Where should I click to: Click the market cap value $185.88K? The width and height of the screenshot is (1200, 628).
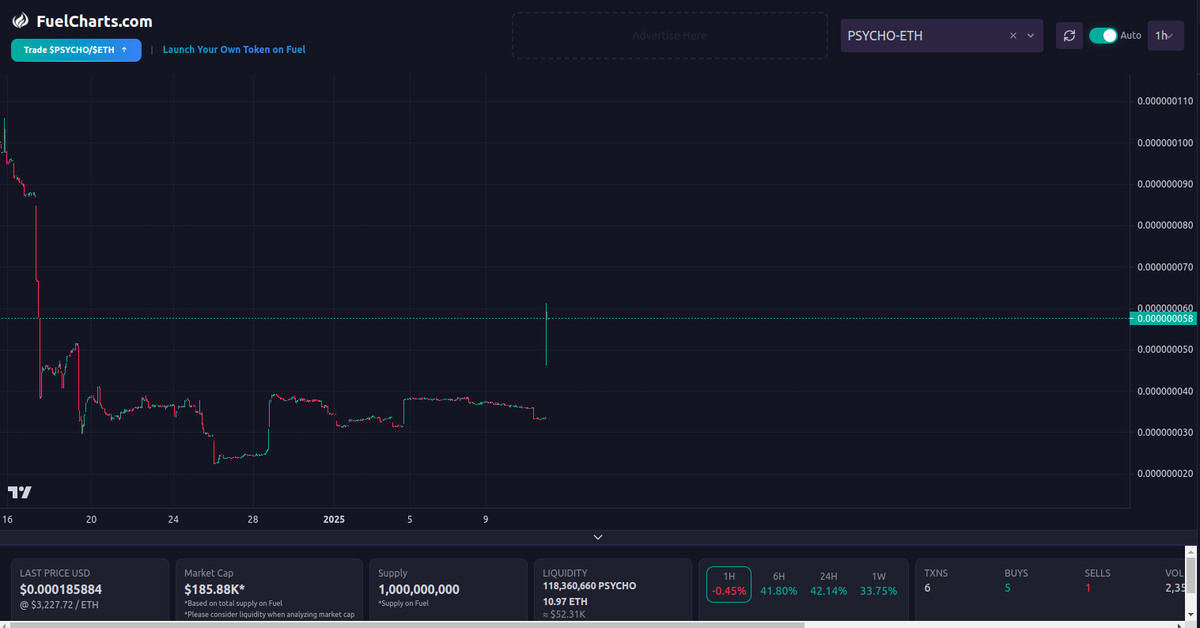click(x=214, y=589)
